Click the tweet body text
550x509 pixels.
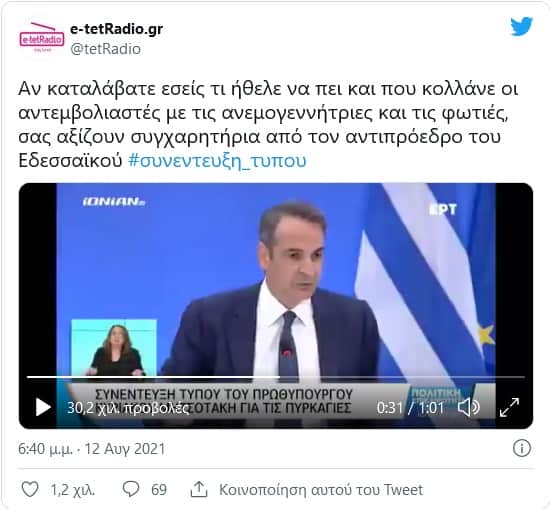point(268,125)
